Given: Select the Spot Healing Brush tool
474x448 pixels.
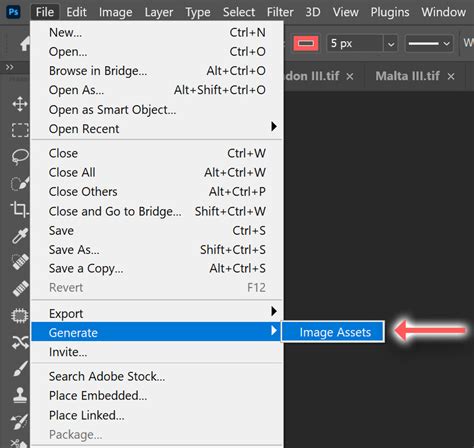Looking at the screenshot, I should tap(20, 262).
